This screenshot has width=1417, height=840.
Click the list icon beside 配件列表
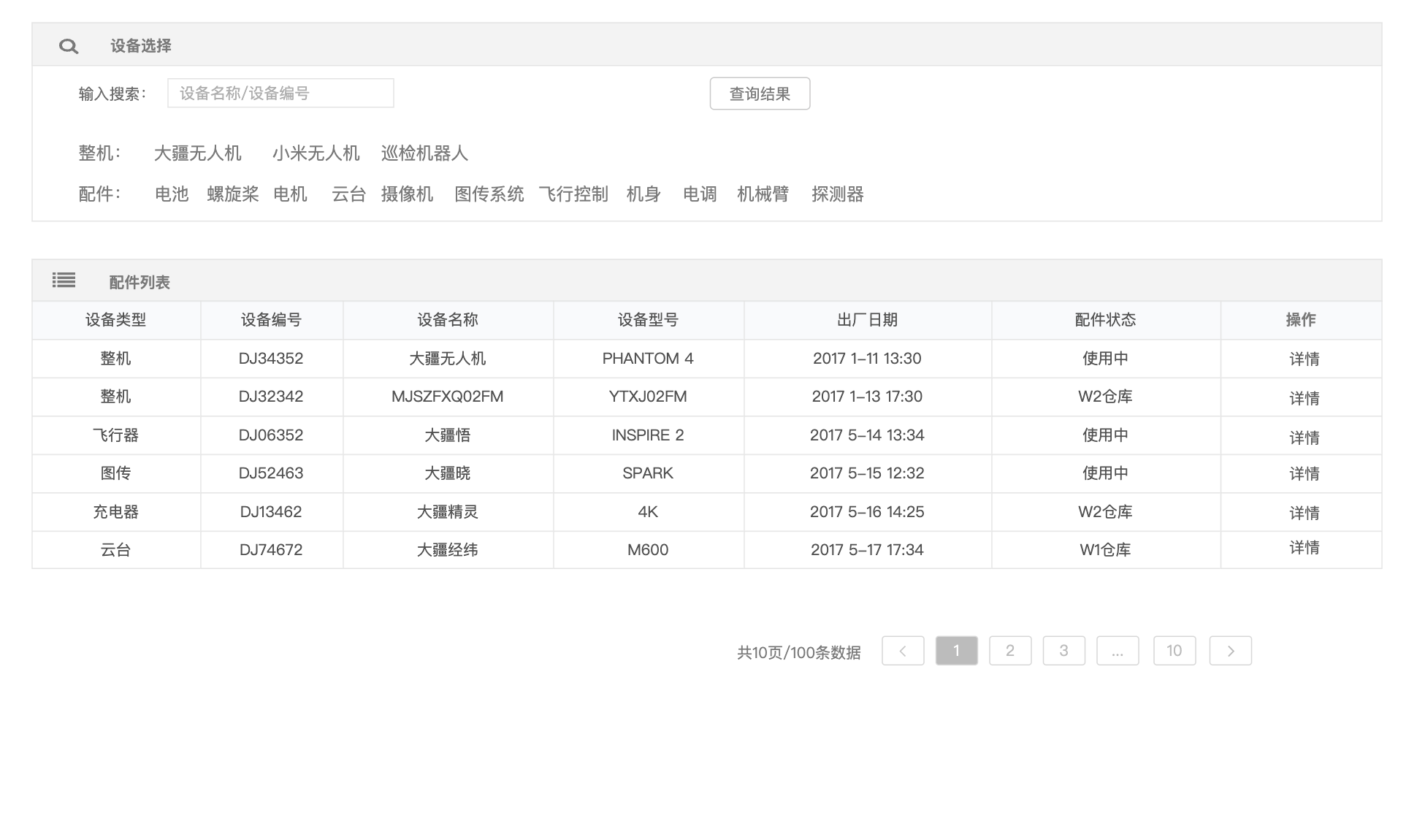(64, 280)
